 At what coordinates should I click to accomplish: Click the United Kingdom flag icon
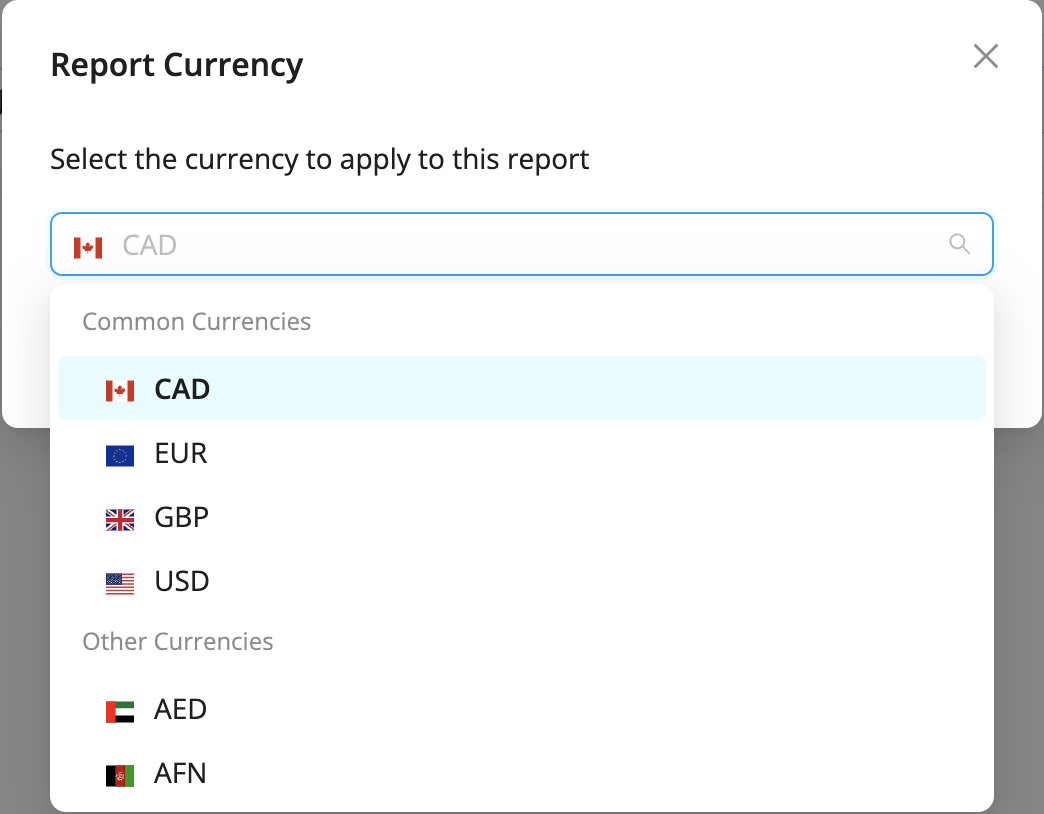[x=120, y=520]
